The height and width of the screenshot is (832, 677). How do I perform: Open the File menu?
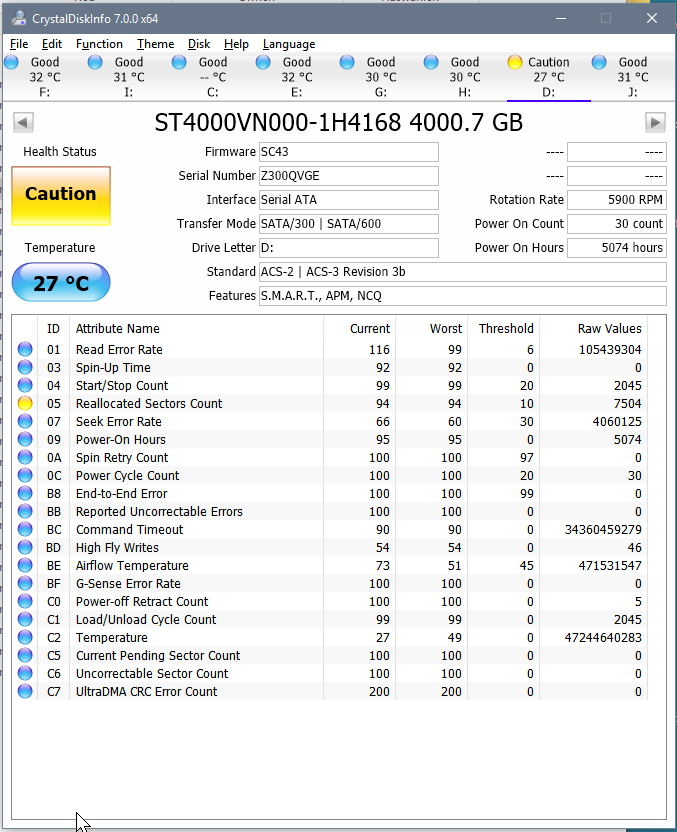coord(19,44)
